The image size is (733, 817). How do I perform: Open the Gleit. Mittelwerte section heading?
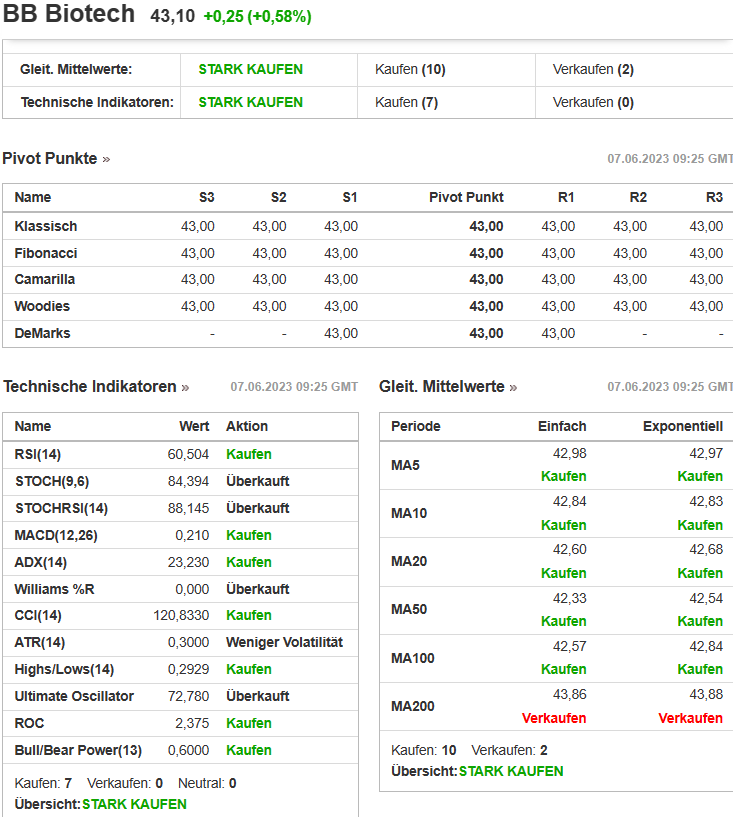coord(441,386)
